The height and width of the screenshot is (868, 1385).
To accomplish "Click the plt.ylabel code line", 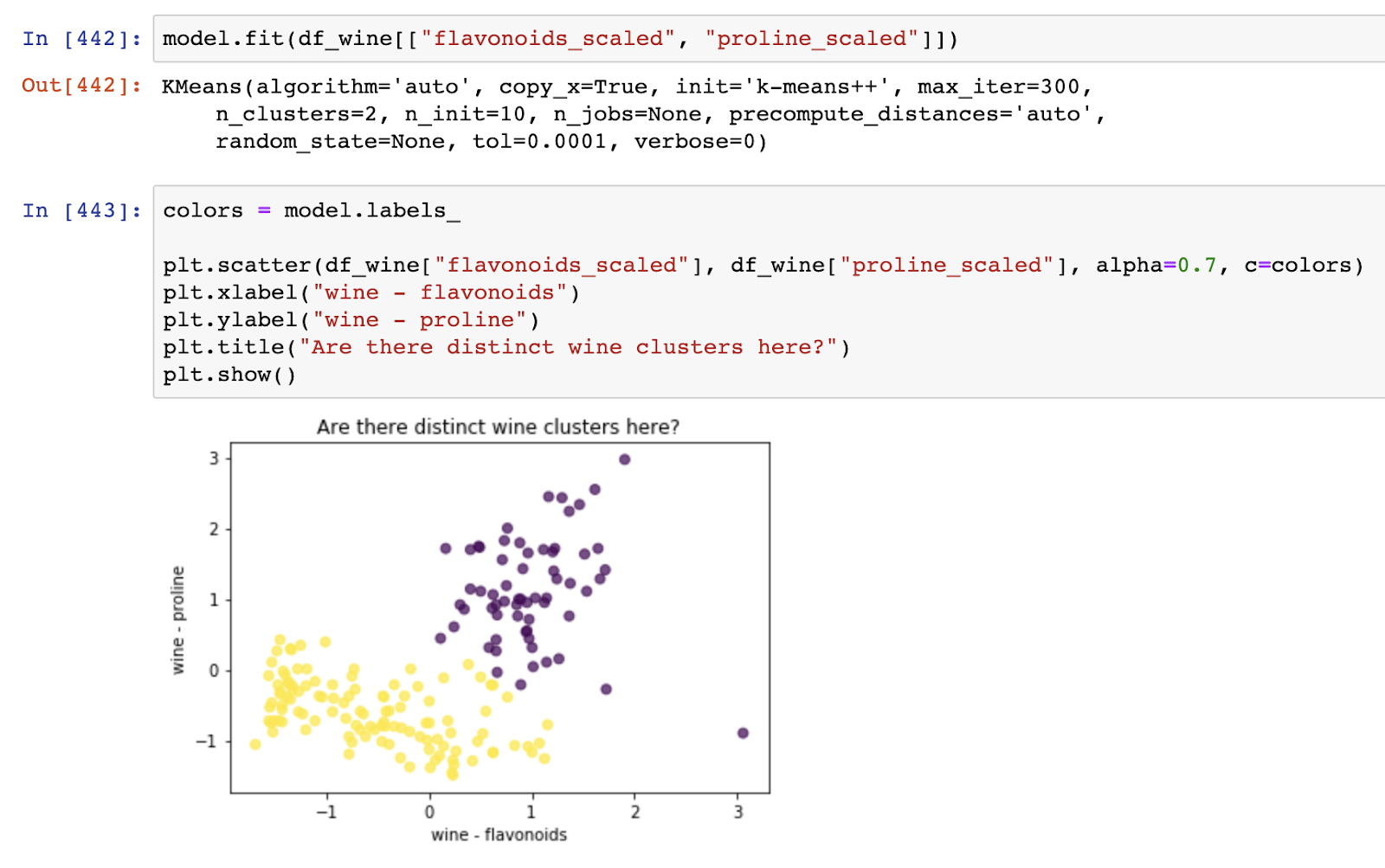I will 351,321.
